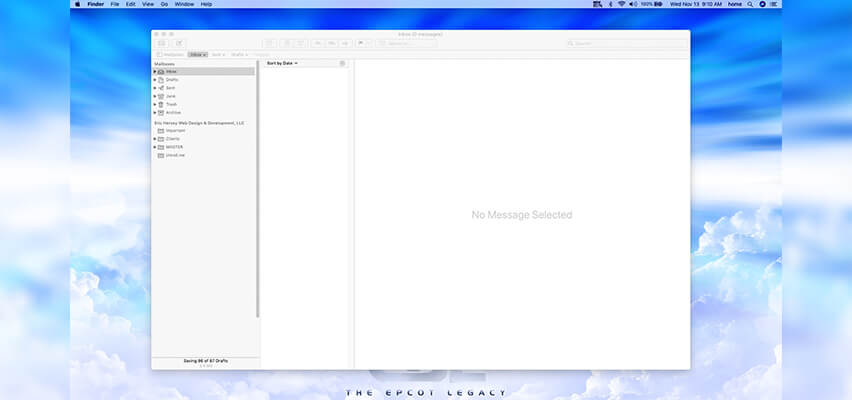Open the Sent mailbox
852x400 pixels.
coord(170,88)
